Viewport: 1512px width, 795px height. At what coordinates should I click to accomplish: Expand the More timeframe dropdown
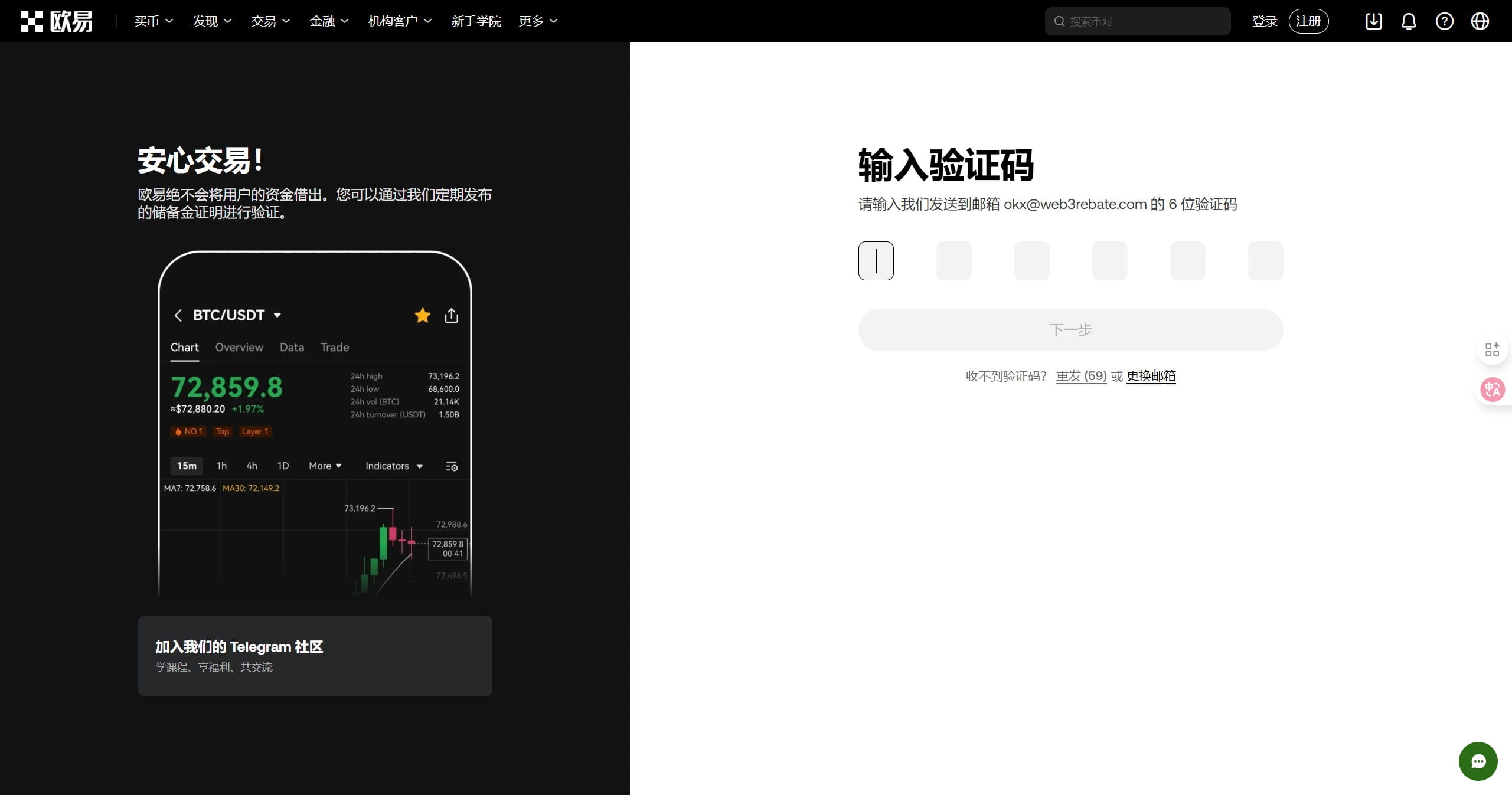coord(324,466)
